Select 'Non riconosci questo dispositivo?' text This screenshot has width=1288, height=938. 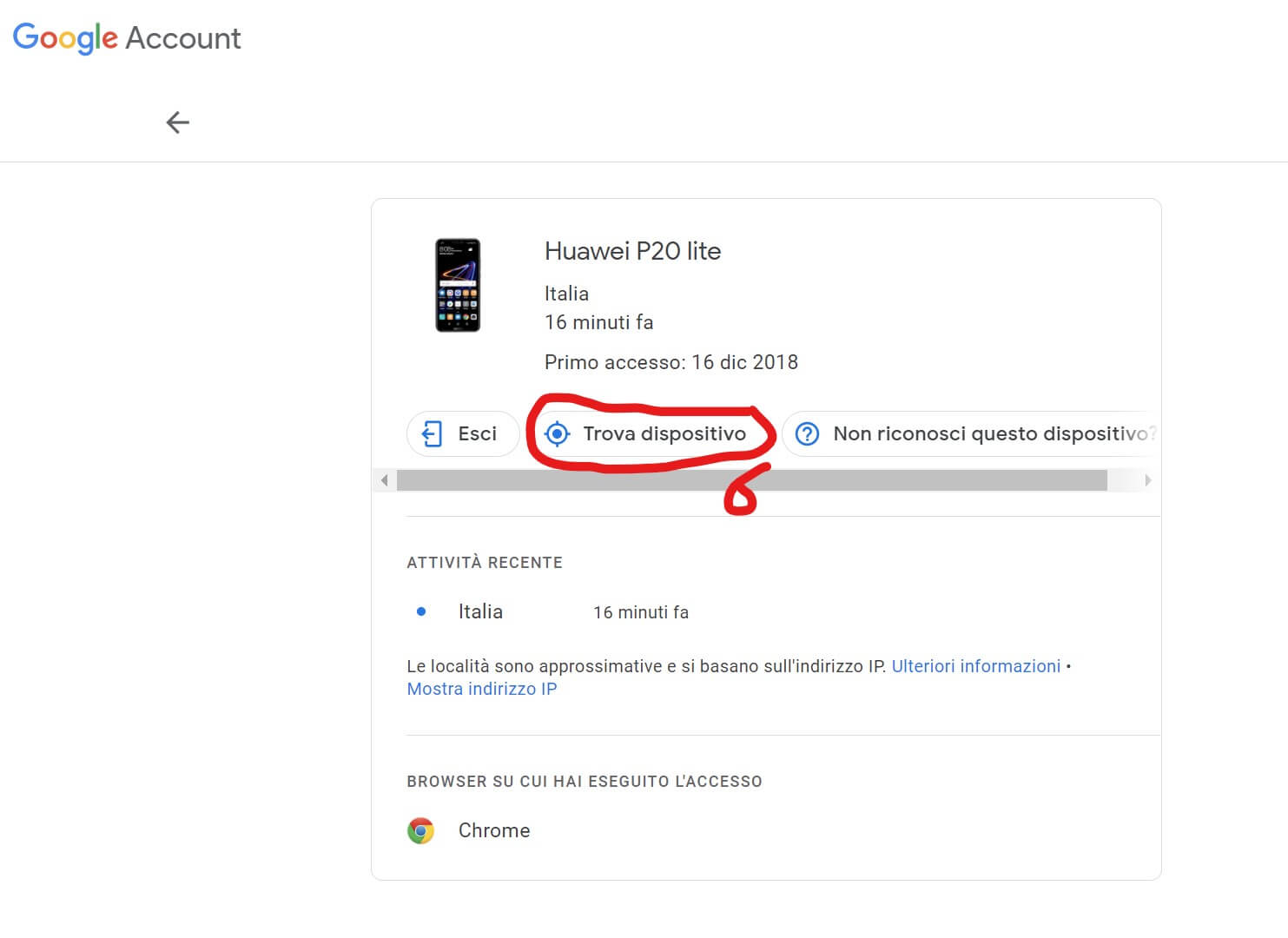(990, 433)
